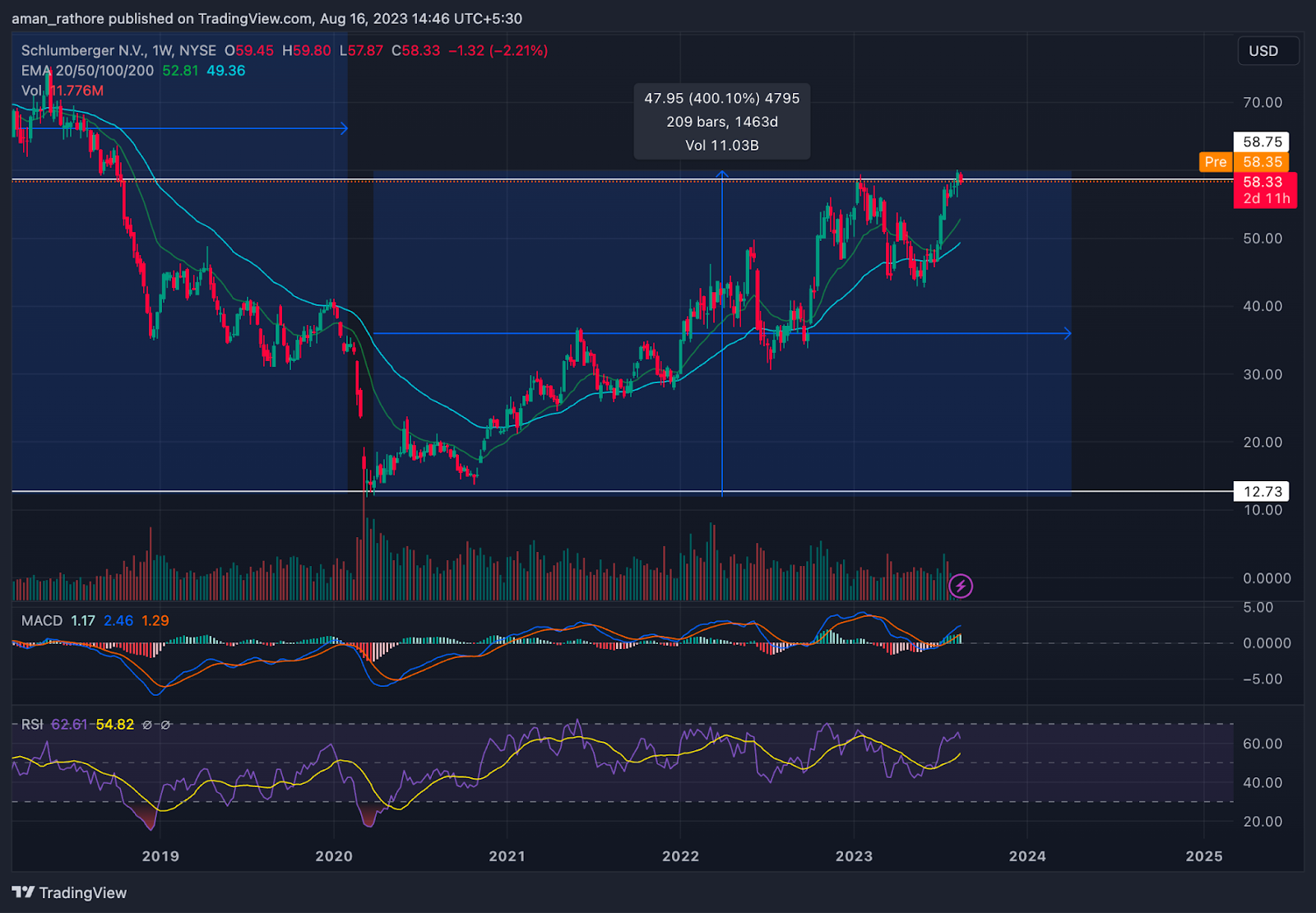Click the price change −1.32 (−2.21%) text
1316x913 pixels.
[x=498, y=50]
